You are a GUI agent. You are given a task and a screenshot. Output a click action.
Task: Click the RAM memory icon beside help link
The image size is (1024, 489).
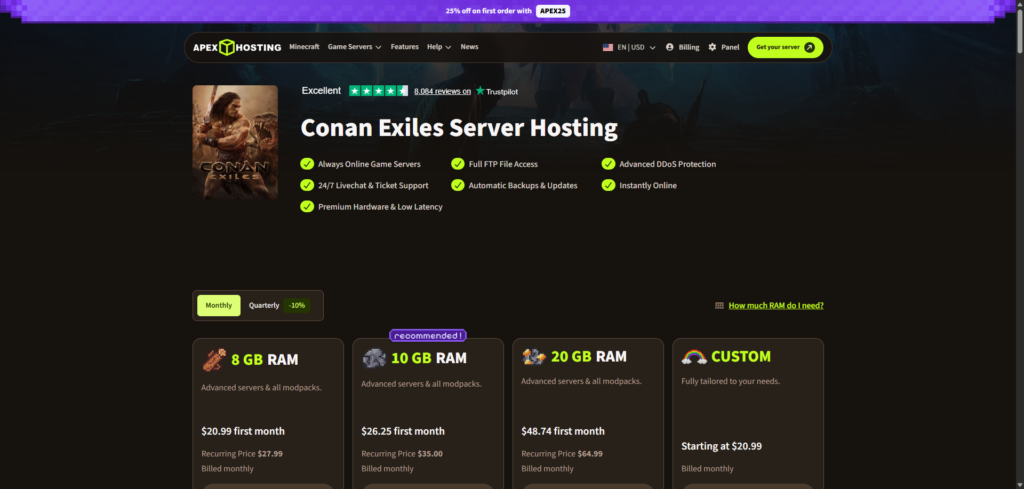click(x=719, y=306)
